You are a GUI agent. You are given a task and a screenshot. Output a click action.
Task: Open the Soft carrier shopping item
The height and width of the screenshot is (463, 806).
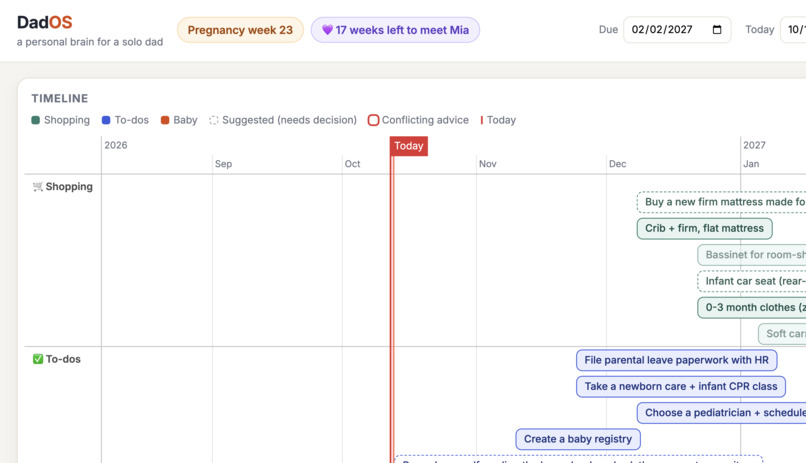click(x=782, y=334)
